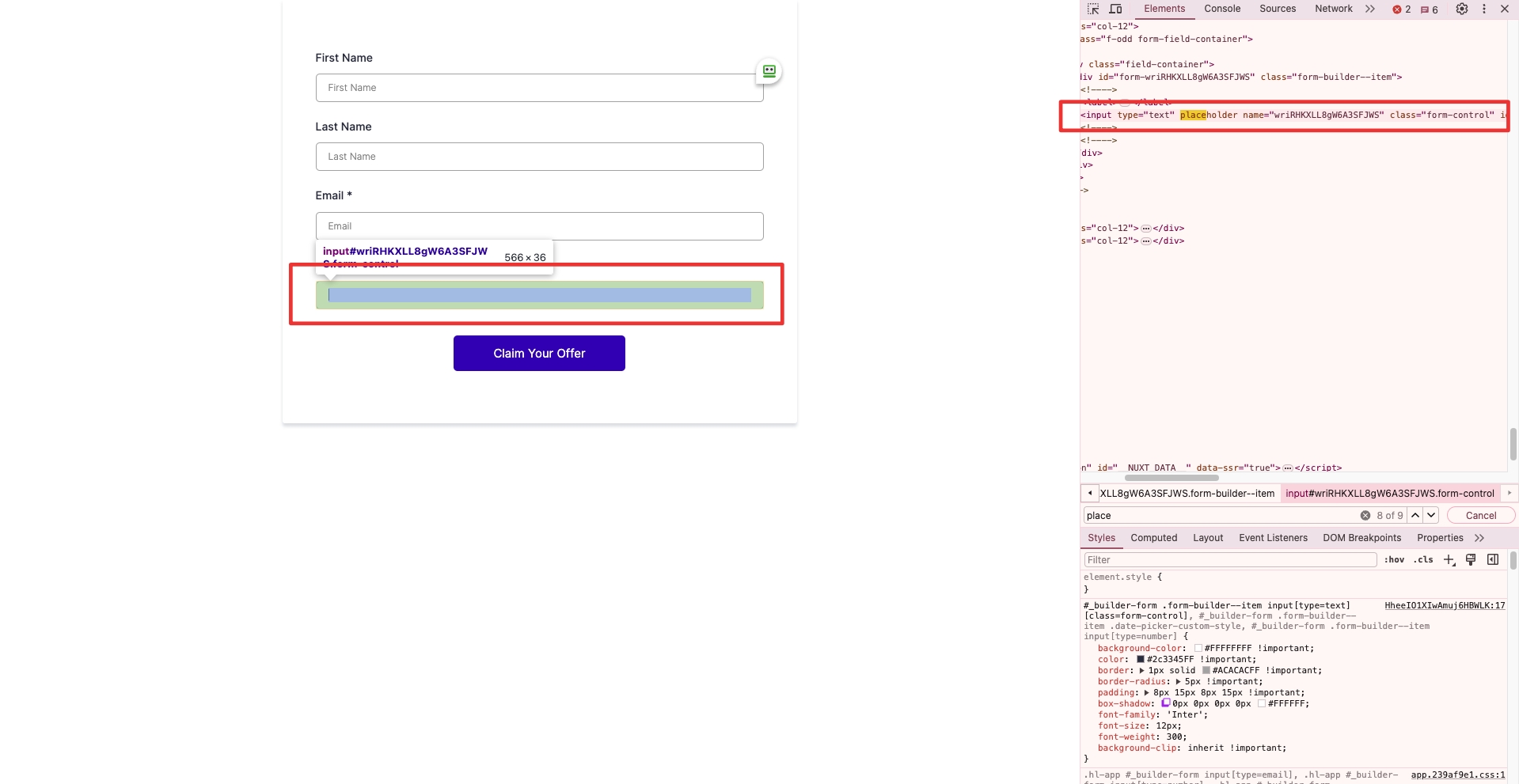Switch to the Console tab
Viewport: 1519px width, 784px height.
tap(1222, 9)
